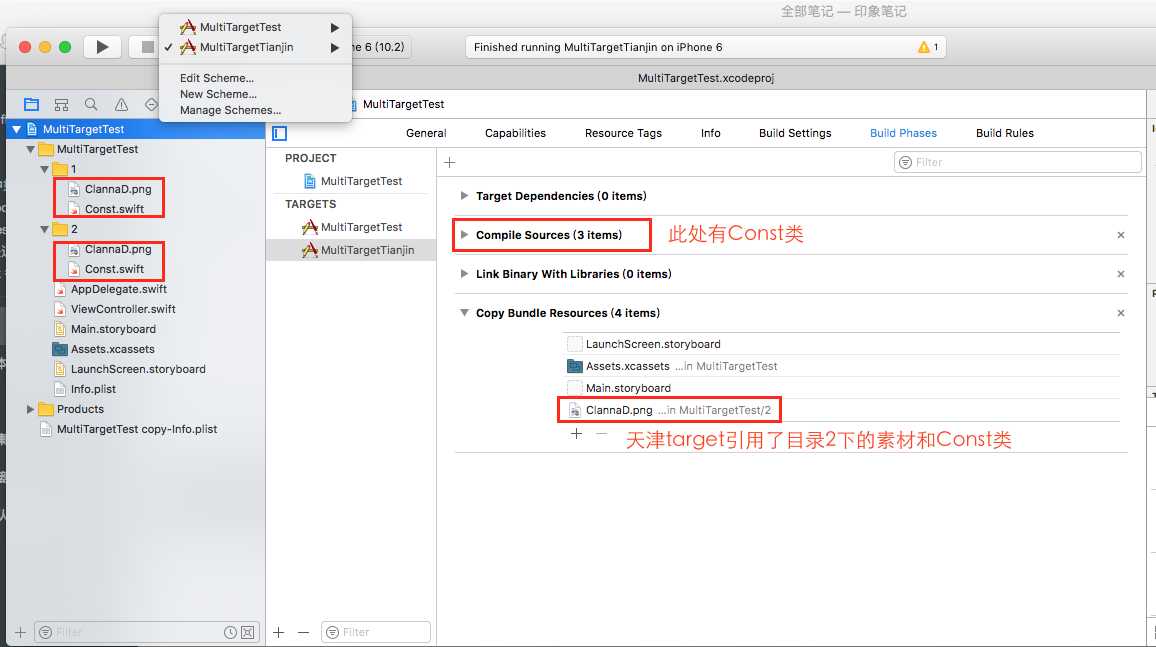Expand Compile Sources section
This screenshot has width=1156, height=647.
coord(464,235)
